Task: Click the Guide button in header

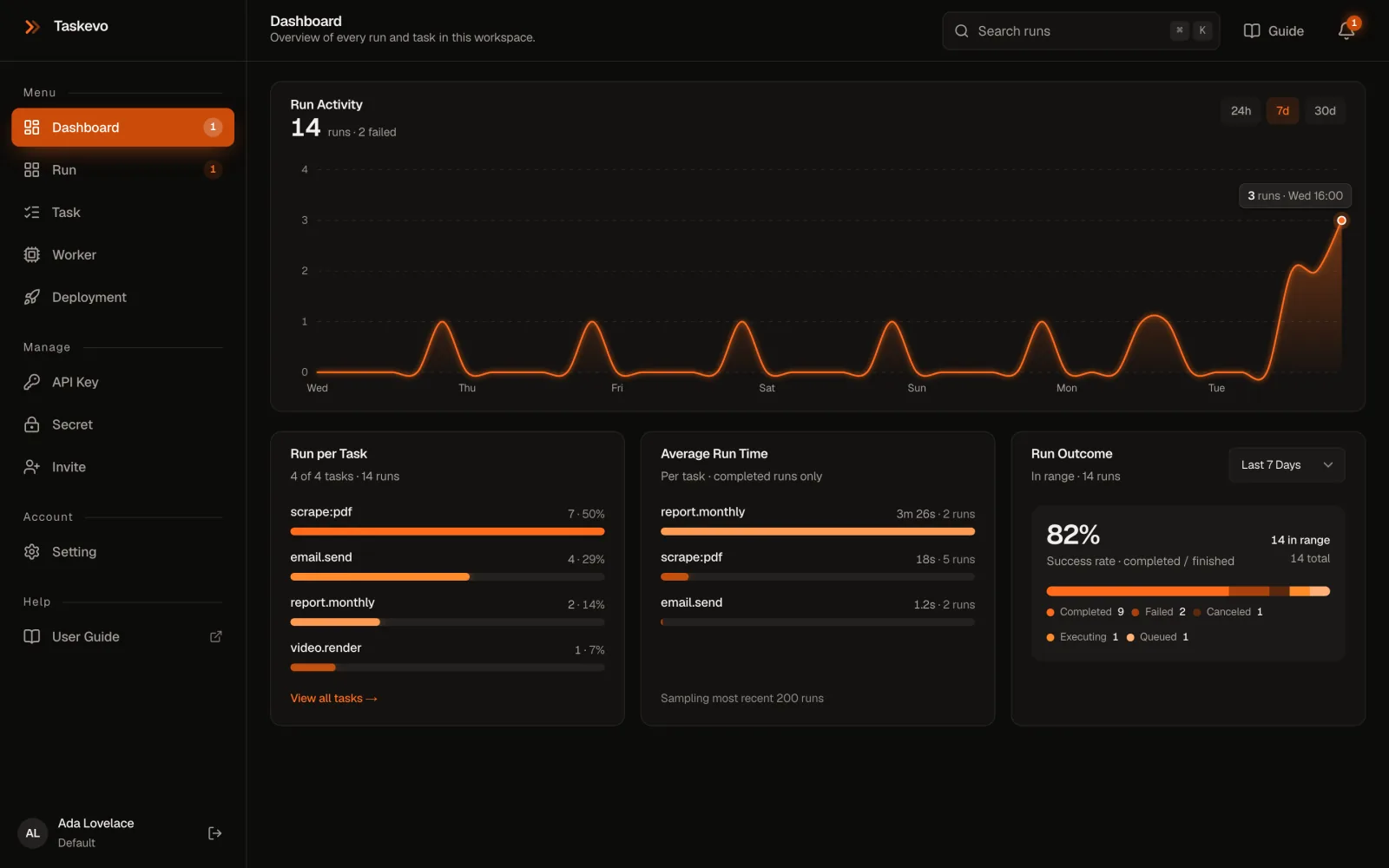Action: [x=1274, y=31]
